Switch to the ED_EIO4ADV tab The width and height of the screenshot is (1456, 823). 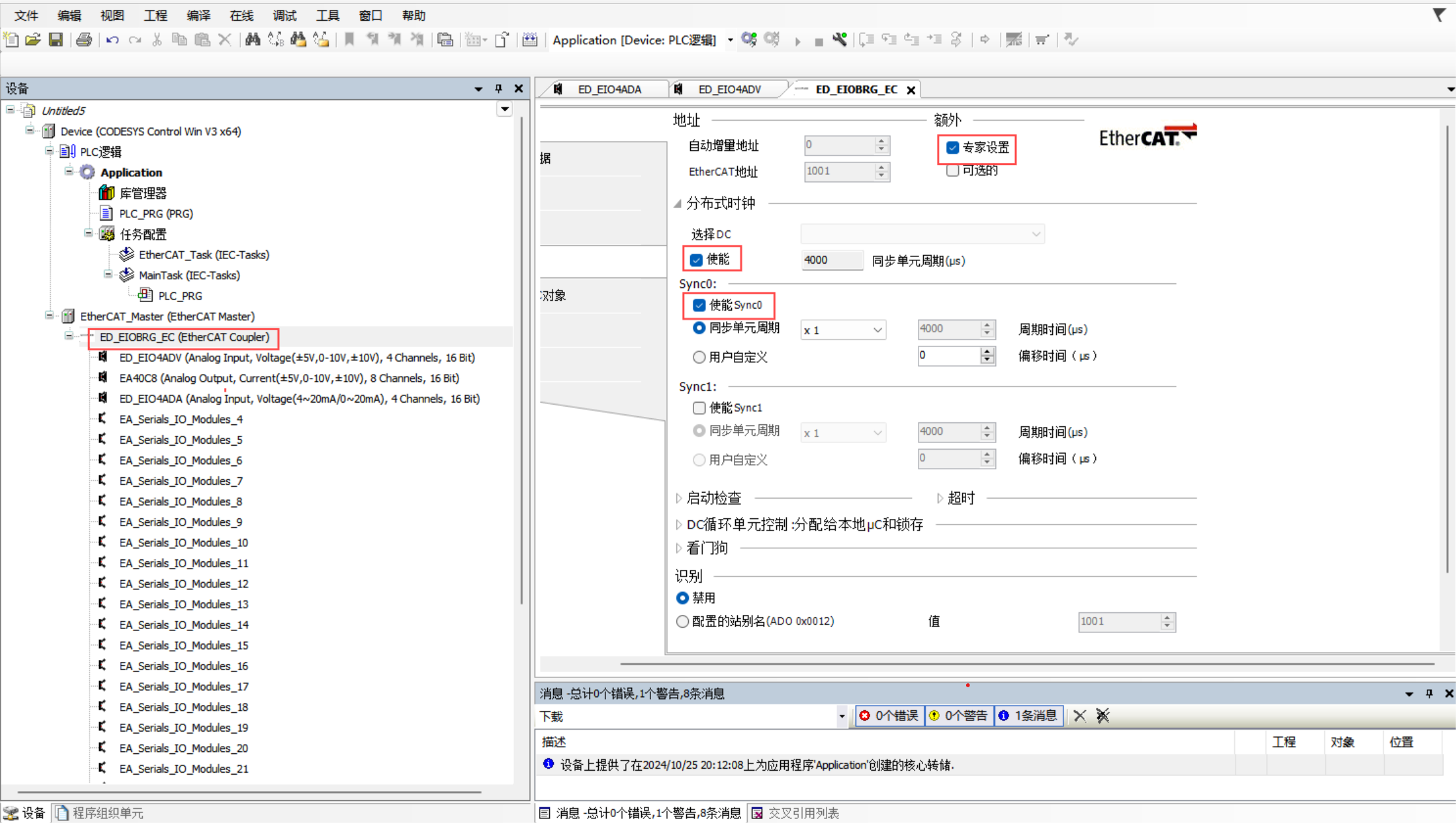tap(729, 89)
